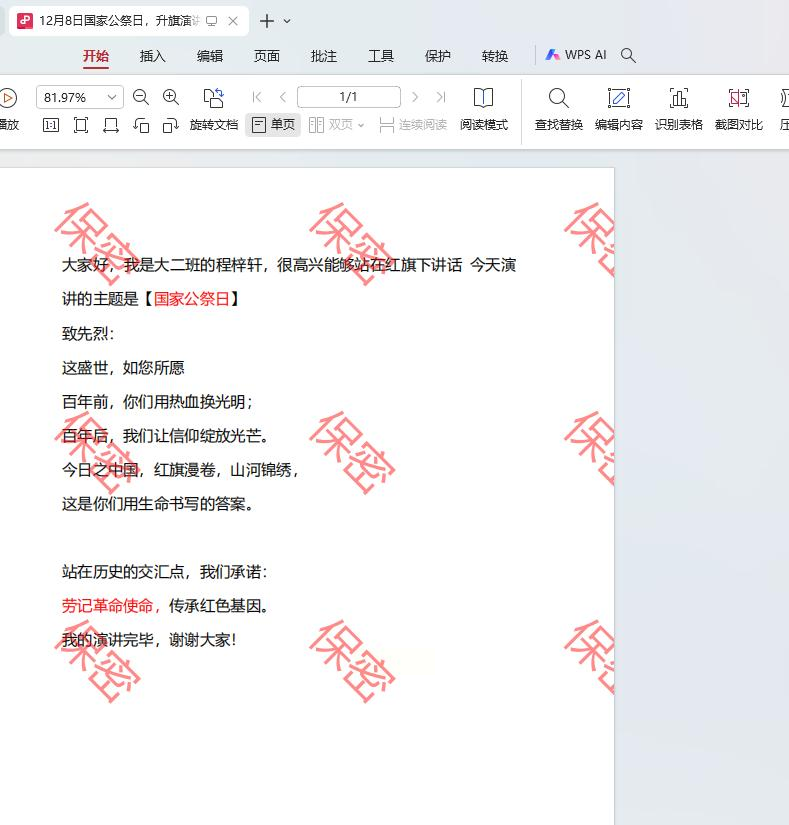Click the zoom in magnifier icon
The width and height of the screenshot is (789, 825).
(x=171, y=97)
